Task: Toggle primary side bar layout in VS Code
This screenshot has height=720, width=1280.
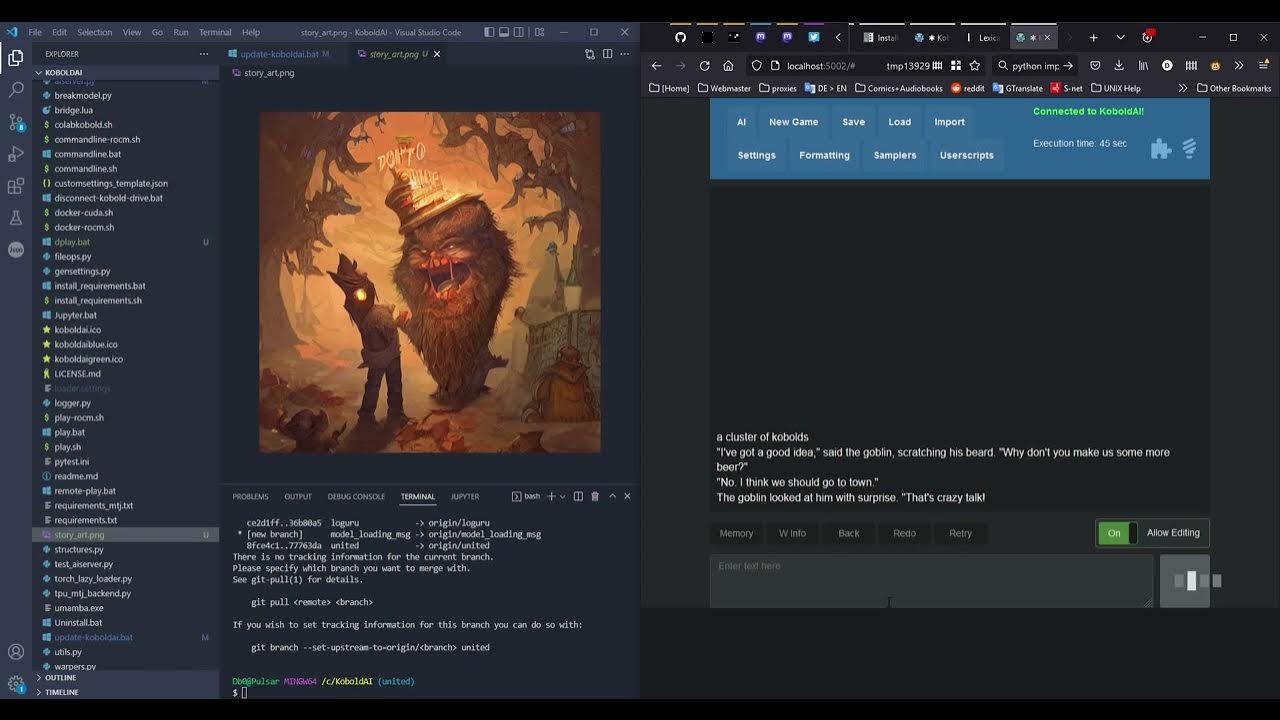Action: 487,32
